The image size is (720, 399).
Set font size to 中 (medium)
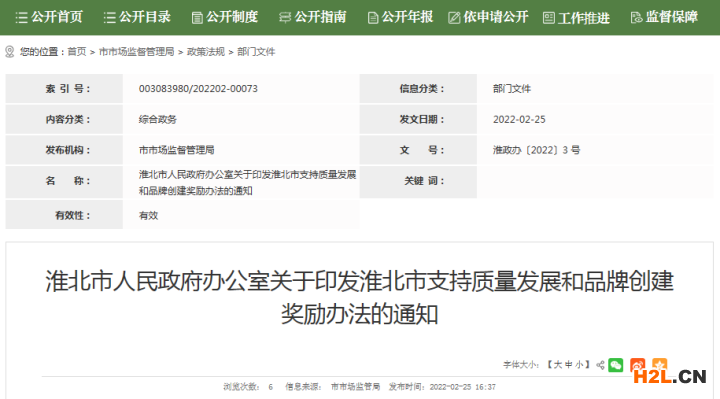tap(568, 365)
